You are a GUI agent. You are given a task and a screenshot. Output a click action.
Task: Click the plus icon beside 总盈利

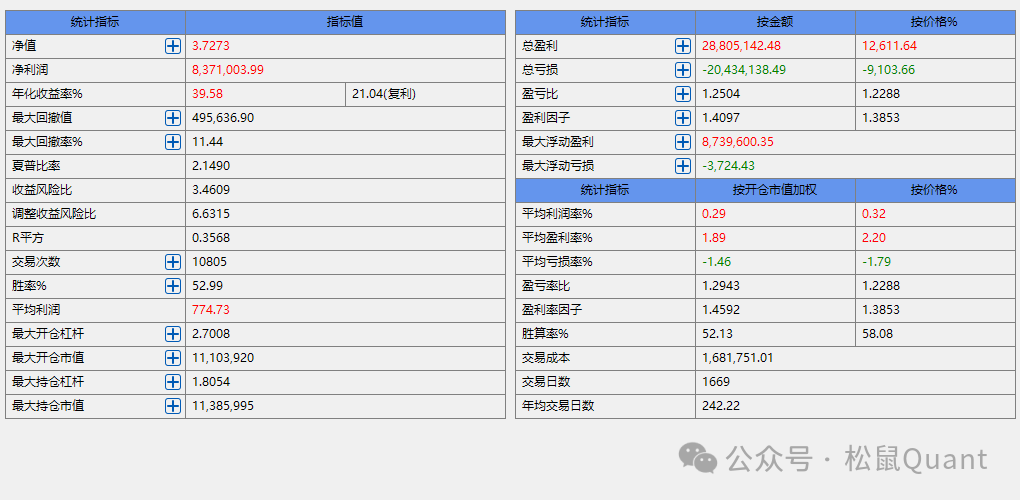coord(683,46)
